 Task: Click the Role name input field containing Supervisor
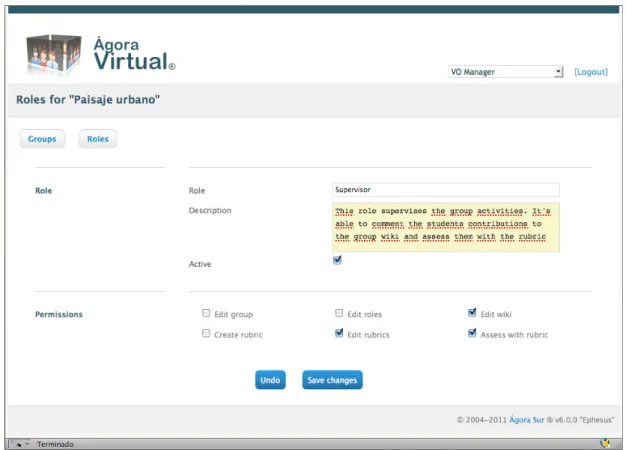point(446,190)
